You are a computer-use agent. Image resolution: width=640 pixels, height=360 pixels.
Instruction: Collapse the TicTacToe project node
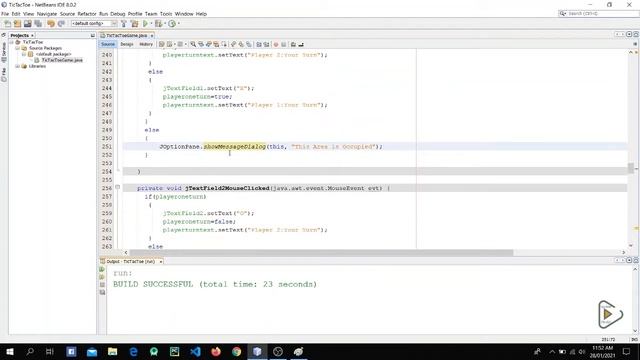(11, 42)
